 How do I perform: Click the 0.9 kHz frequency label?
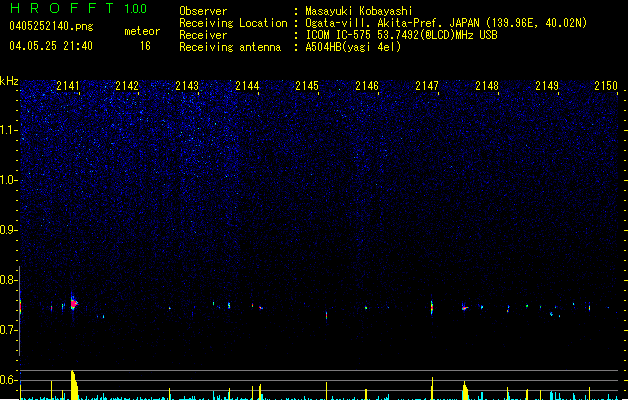tap(8, 230)
